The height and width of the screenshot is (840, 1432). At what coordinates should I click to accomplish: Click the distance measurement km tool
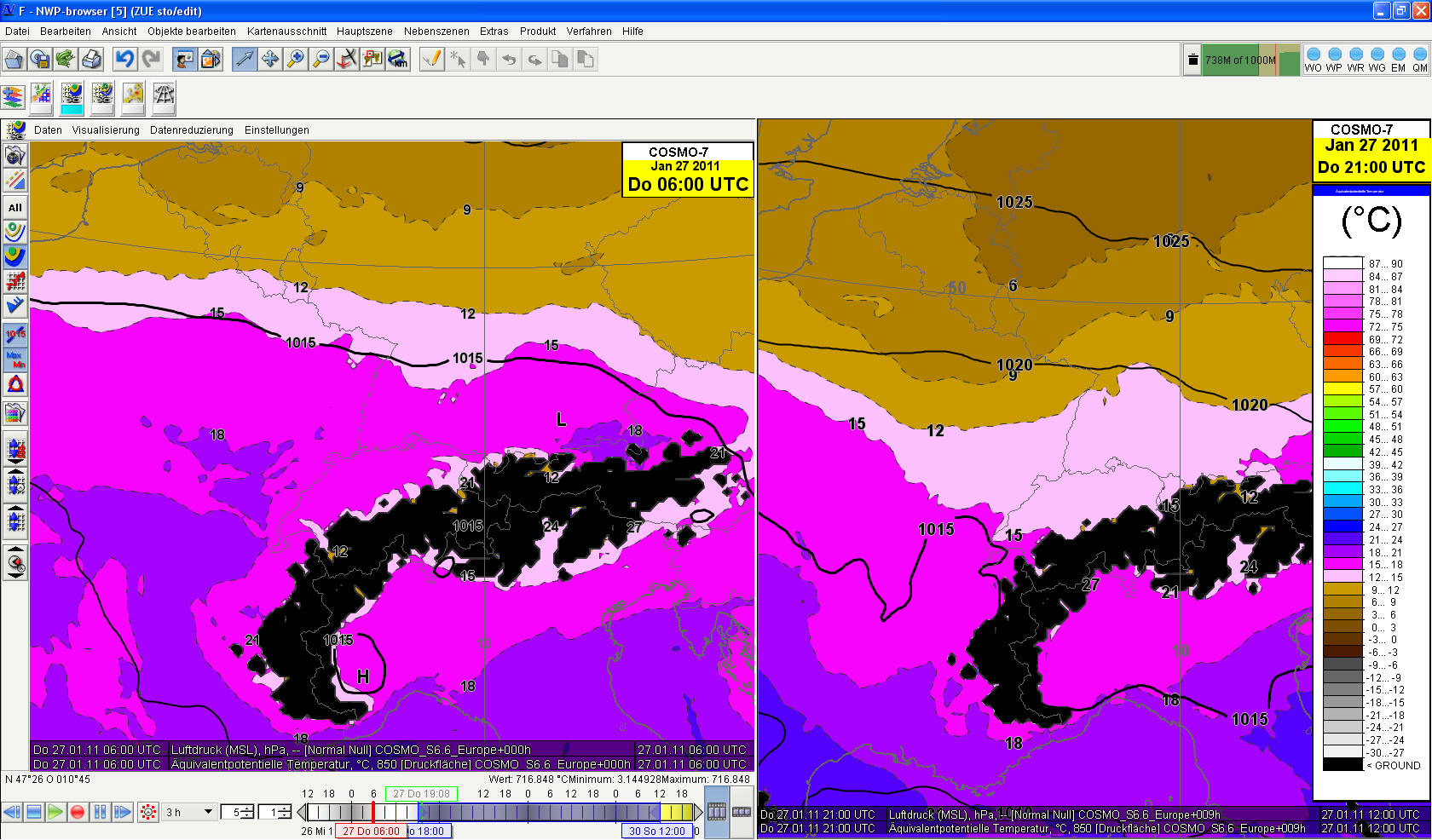pyautogui.click(x=398, y=59)
